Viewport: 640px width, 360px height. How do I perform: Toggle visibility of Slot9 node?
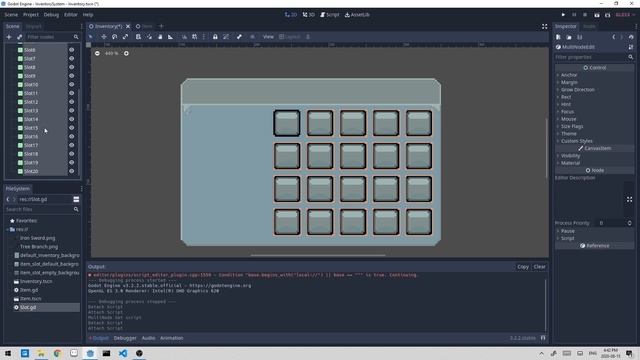click(x=71, y=76)
